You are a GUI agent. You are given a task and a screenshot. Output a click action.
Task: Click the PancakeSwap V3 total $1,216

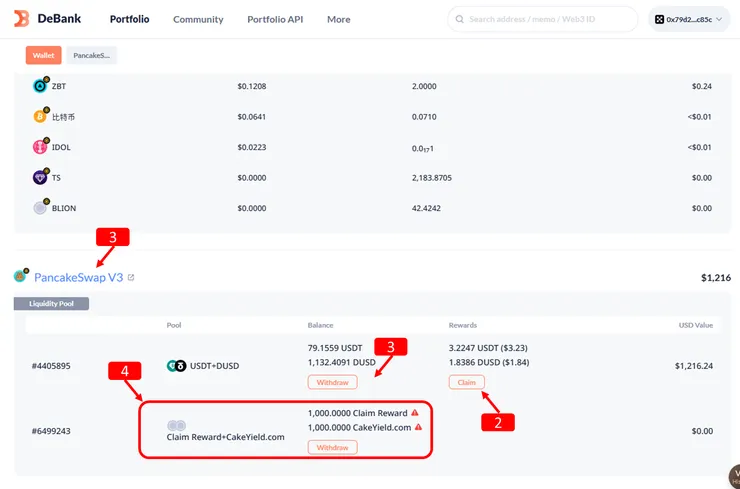click(716, 278)
